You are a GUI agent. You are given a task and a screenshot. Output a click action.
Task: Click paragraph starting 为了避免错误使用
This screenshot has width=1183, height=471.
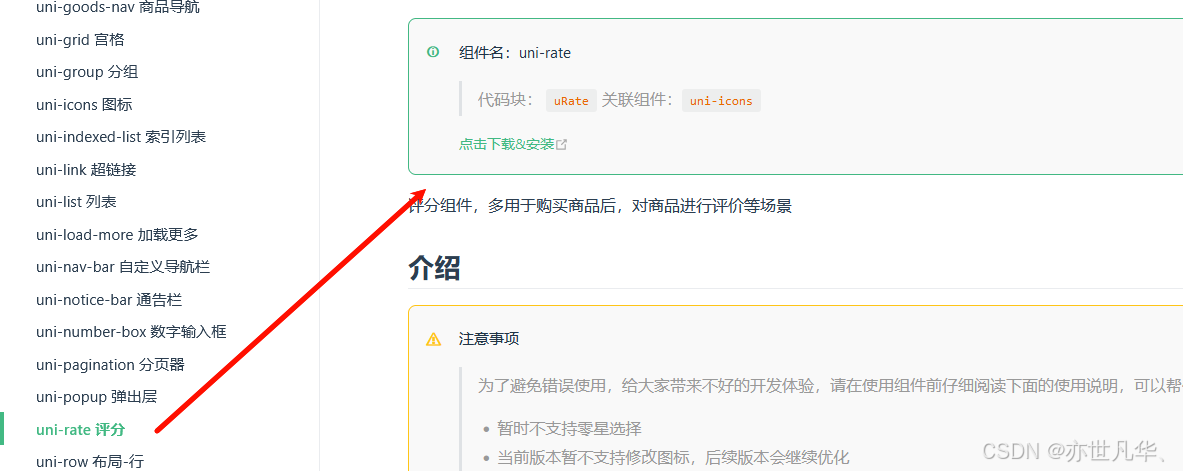point(830,386)
